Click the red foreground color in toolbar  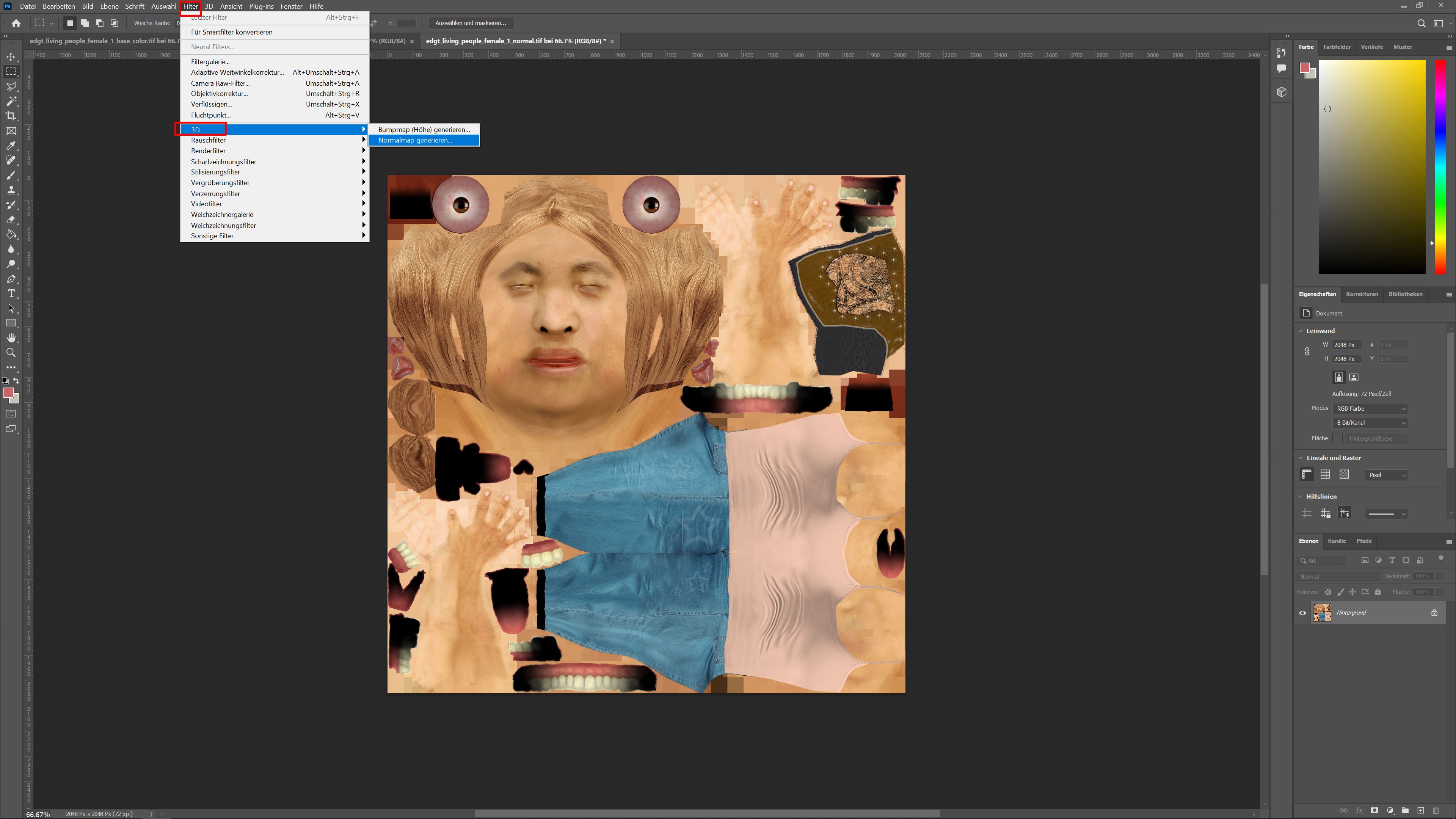8,393
